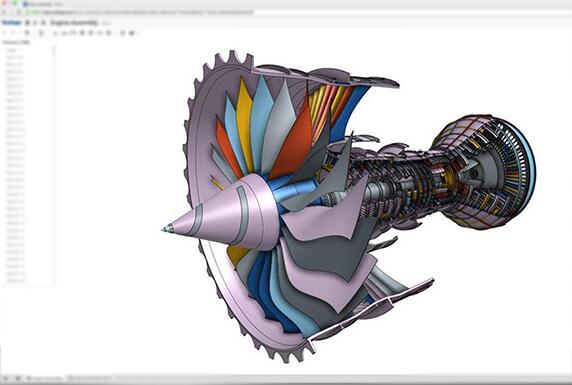The image size is (572, 385).
Task: Click the last dark round icon in toolbar
Action: click(132, 33)
